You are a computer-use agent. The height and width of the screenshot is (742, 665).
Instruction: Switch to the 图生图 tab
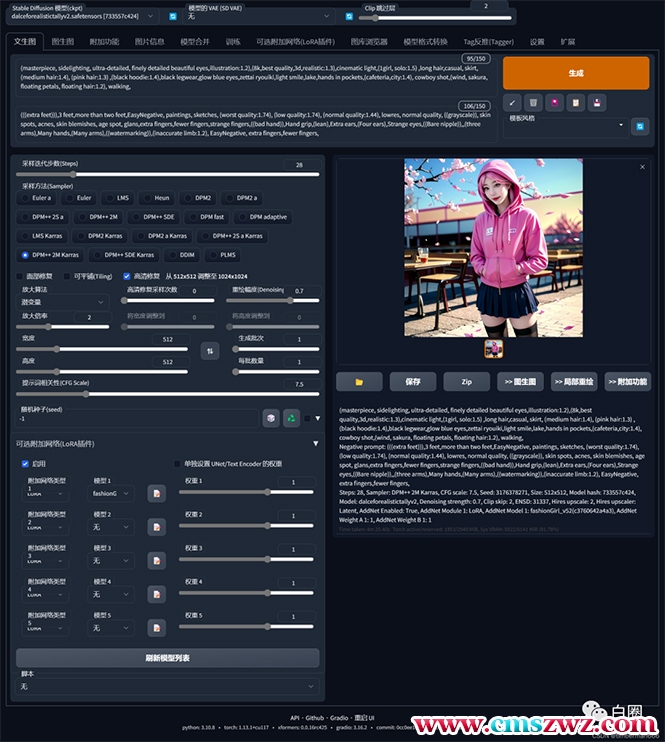(x=62, y=42)
